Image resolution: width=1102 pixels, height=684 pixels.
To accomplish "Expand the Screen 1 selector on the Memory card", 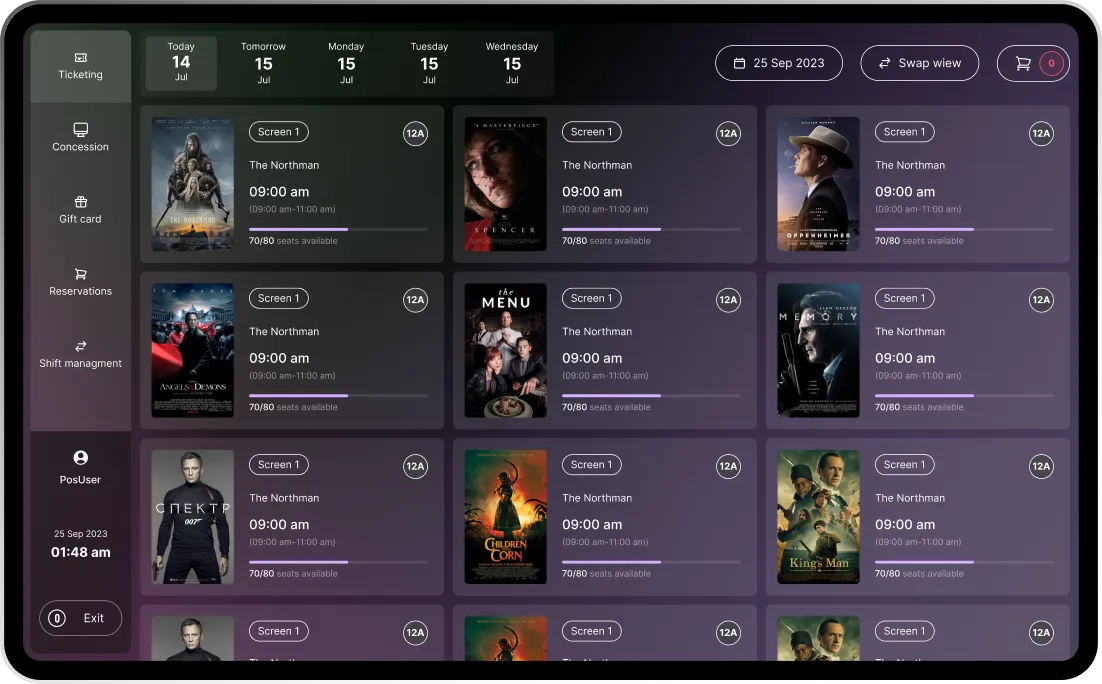I will [x=904, y=298].
